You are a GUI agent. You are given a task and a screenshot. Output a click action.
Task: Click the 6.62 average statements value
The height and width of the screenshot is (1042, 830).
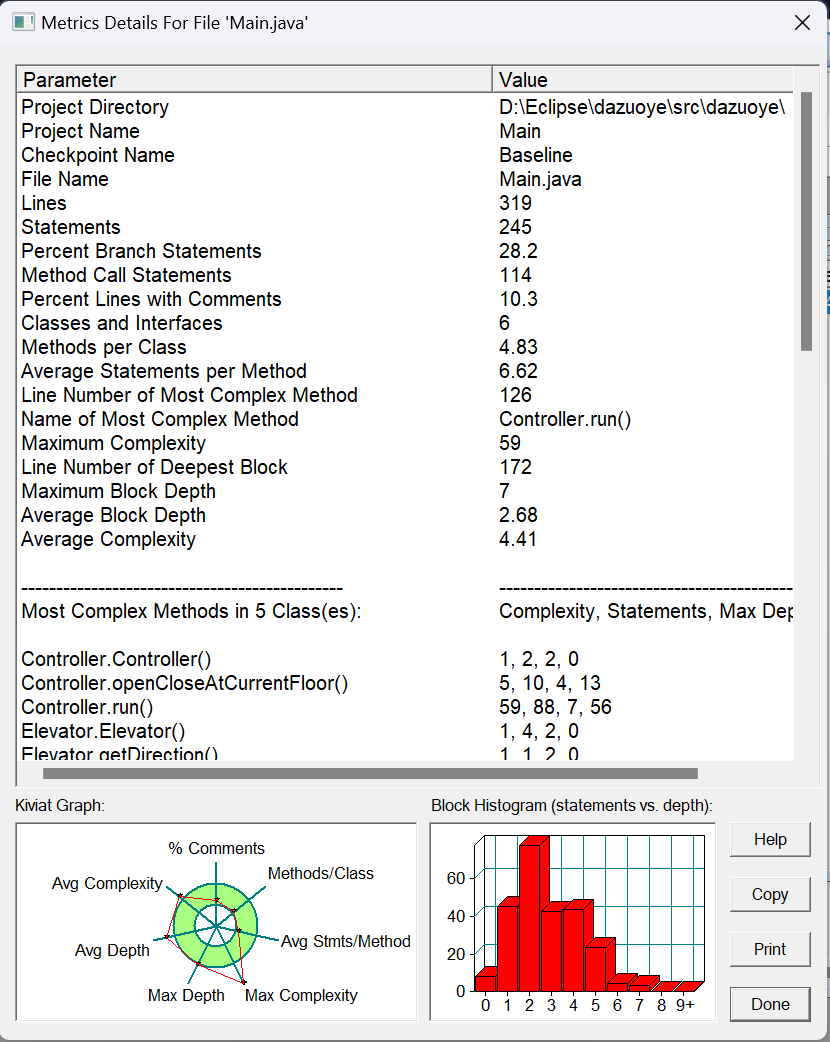pos(518,371)
